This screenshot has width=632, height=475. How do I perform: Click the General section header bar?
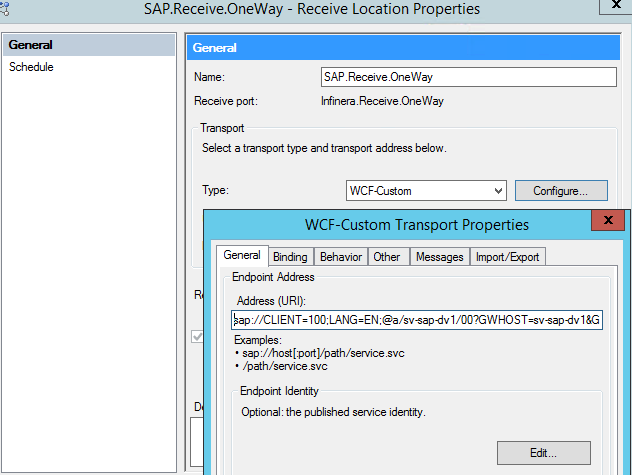[x=403, y=48]
